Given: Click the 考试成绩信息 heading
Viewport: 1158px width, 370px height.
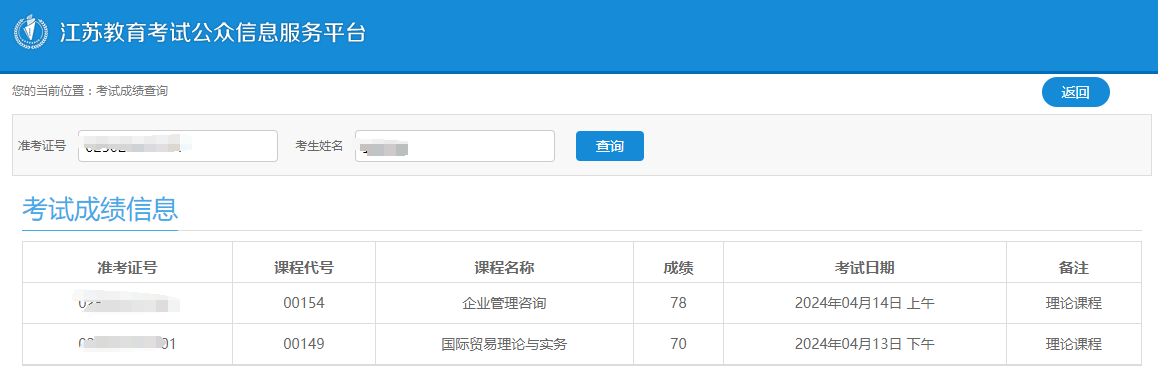Looking at the screenshot, I should pos(100,209).
